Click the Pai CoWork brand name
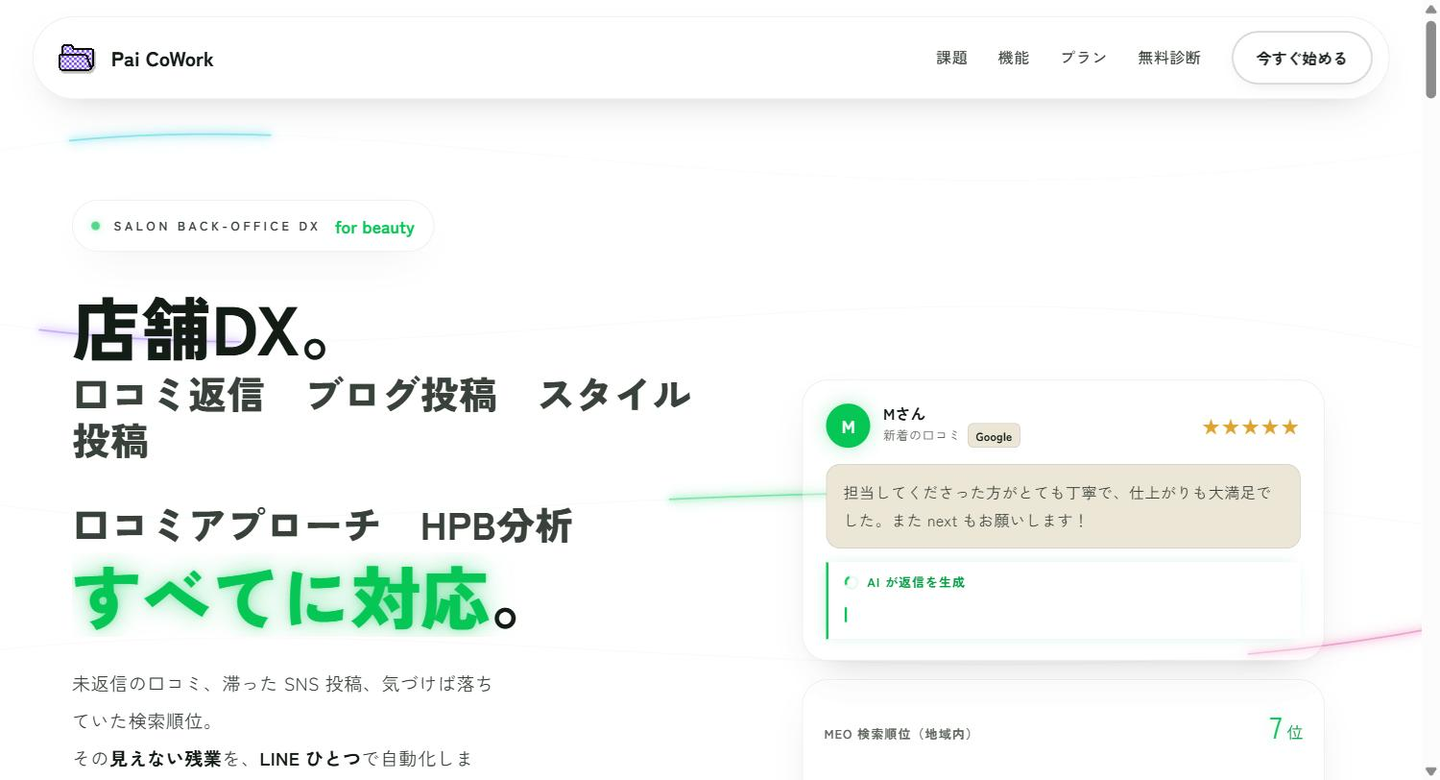This screenshot has width=1440, height=780. (162, 60)
